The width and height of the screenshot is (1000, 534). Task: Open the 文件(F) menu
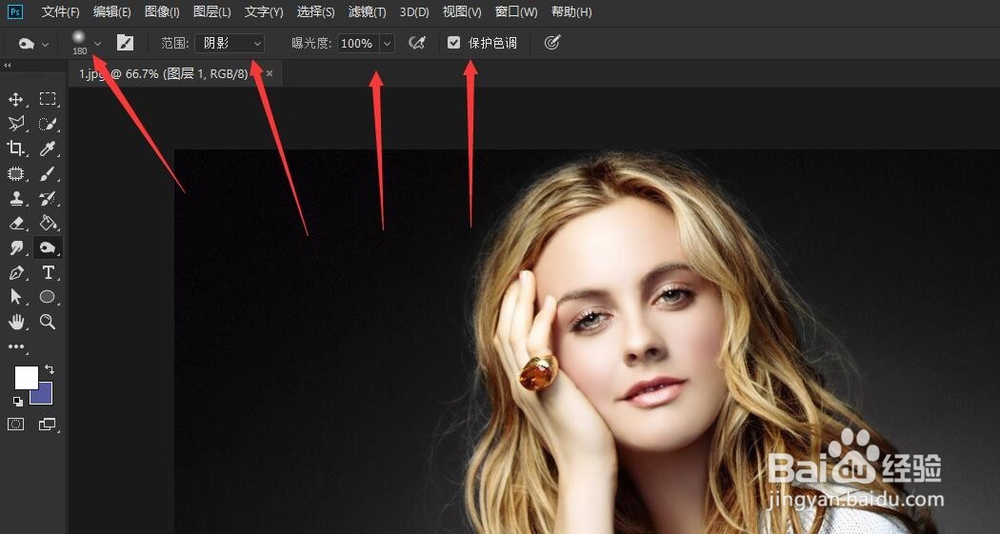coord(61,12)
